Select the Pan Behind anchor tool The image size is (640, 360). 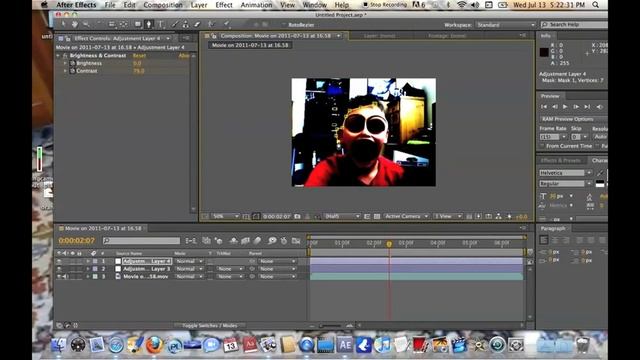pyautogui.click(x=123, y=24)
